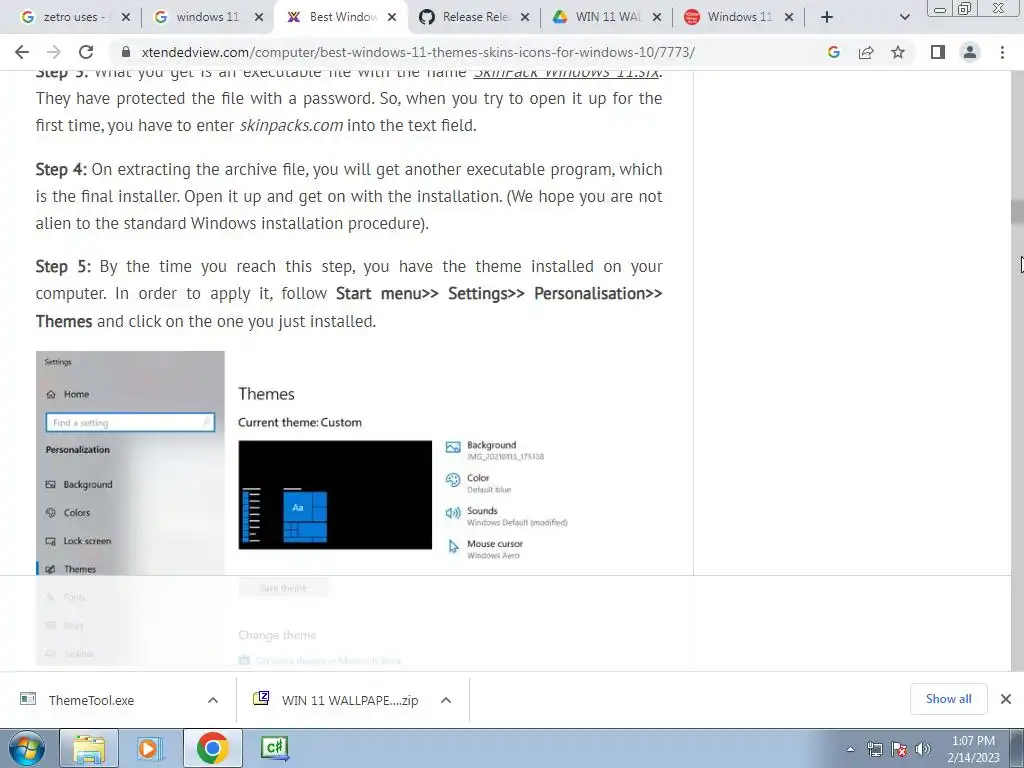Close the GitHub Release tab
The height and width of the screenshot is (768, 1024).
[524, 17]
